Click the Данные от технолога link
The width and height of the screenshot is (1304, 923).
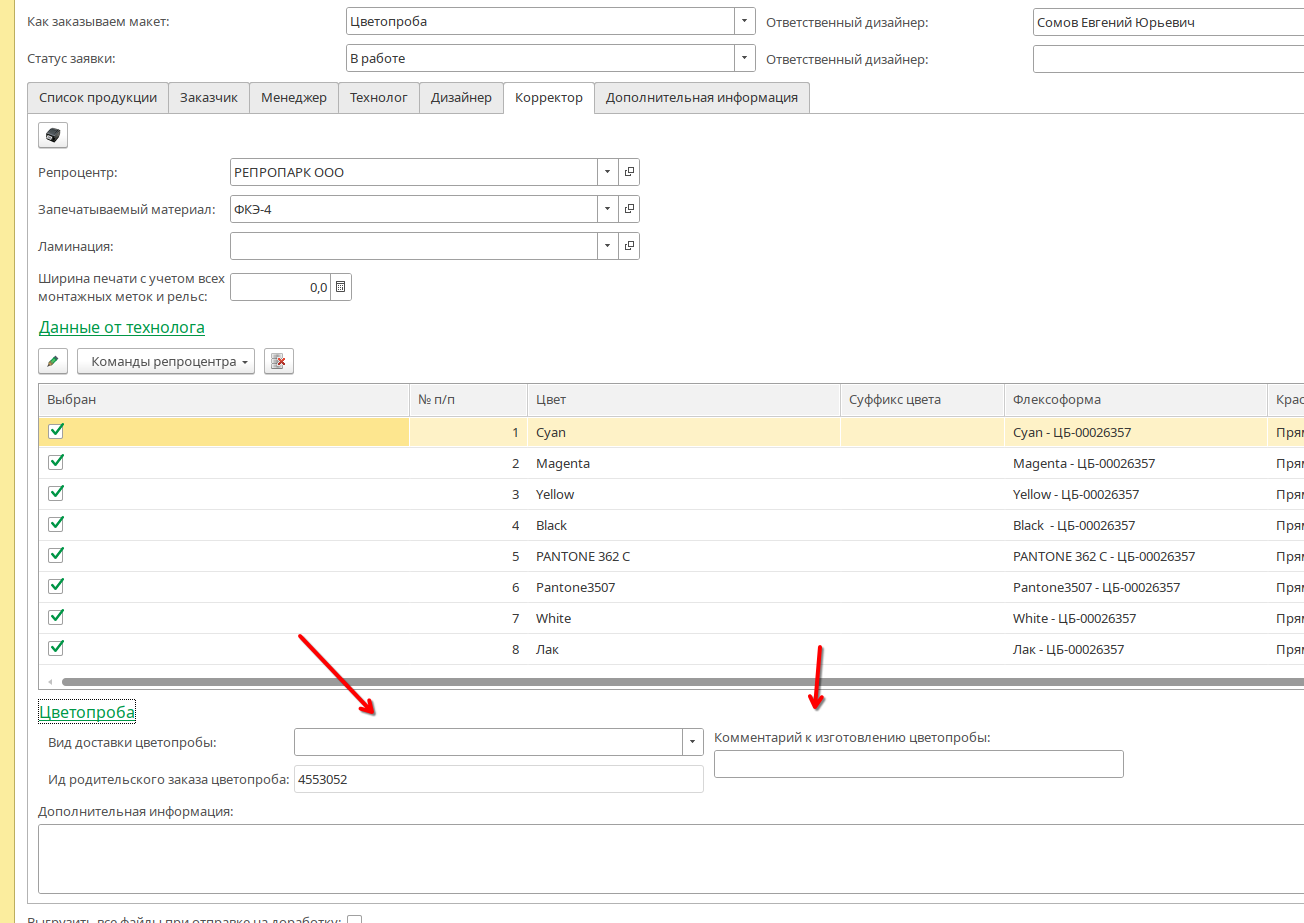[121, 327]
